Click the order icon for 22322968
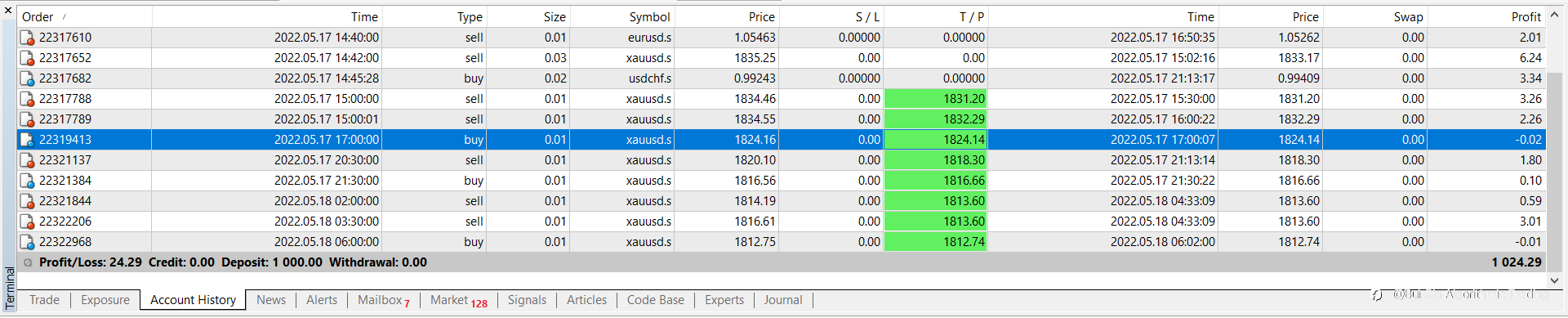Viewport: 1568px width, 318px height. (x=27, y=242)
